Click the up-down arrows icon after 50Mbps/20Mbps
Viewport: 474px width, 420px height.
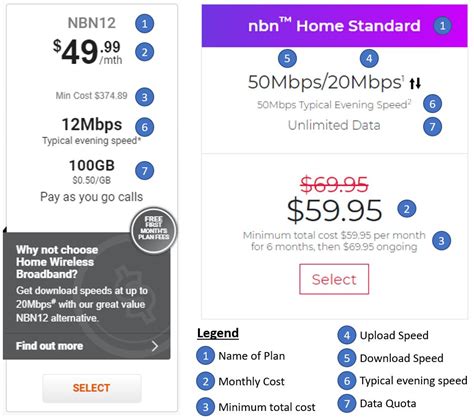click(415, 83)
